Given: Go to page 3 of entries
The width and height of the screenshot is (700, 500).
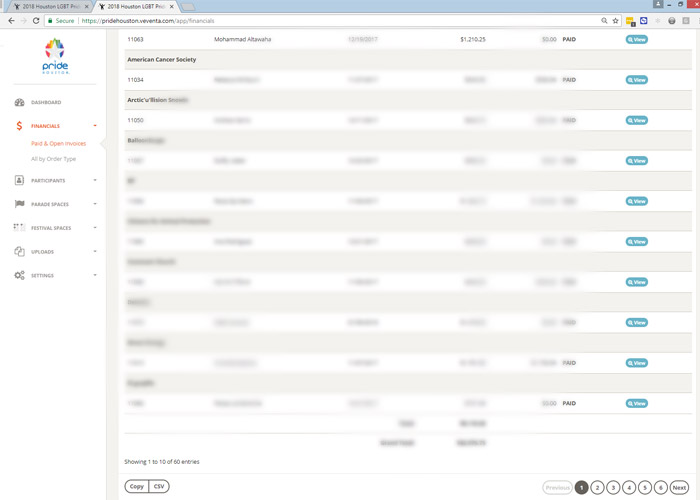Looking at the screenshot, I should tap(613, 488).
